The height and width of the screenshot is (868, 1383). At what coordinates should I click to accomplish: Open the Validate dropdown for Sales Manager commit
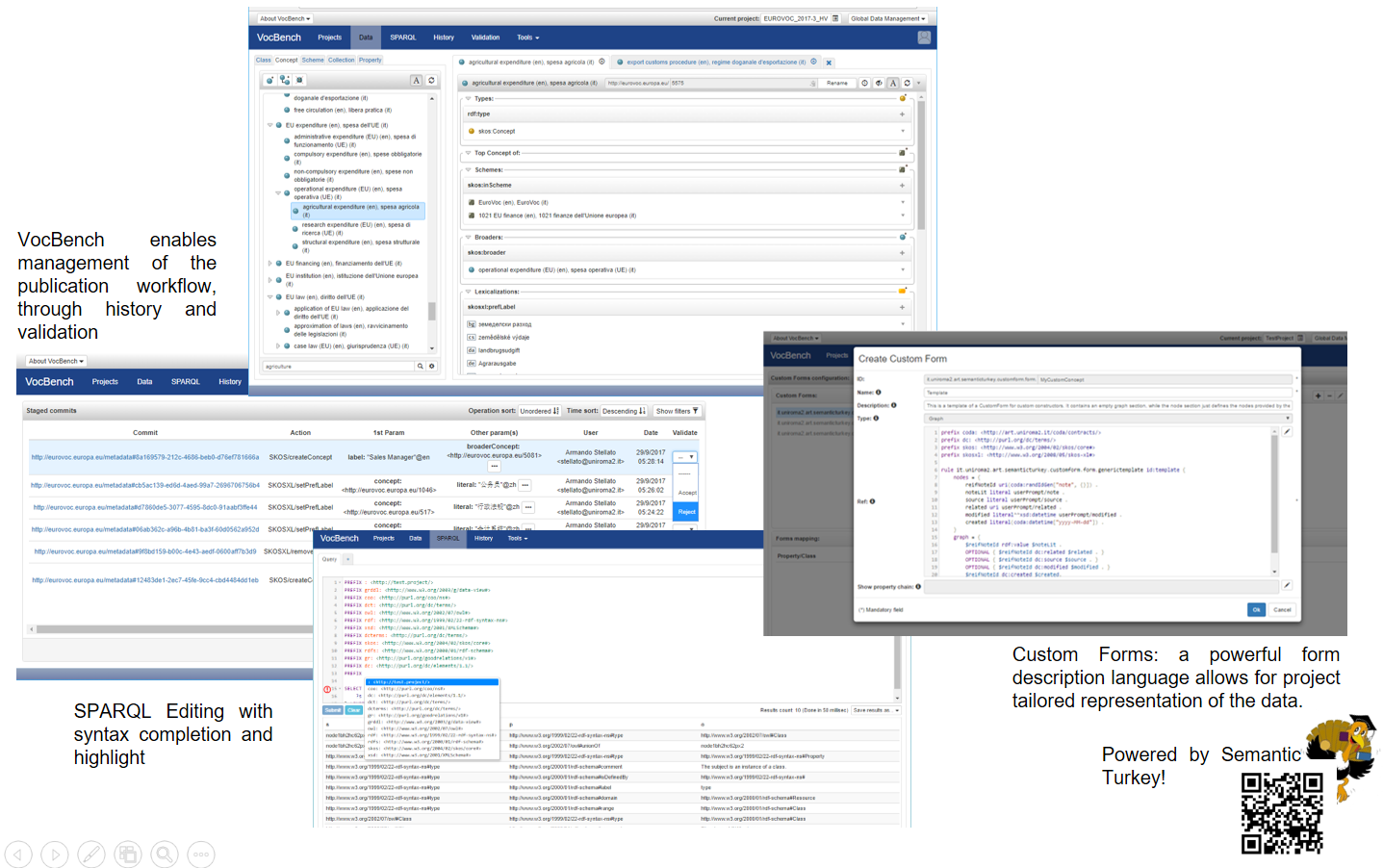click(x=684, y=457)
